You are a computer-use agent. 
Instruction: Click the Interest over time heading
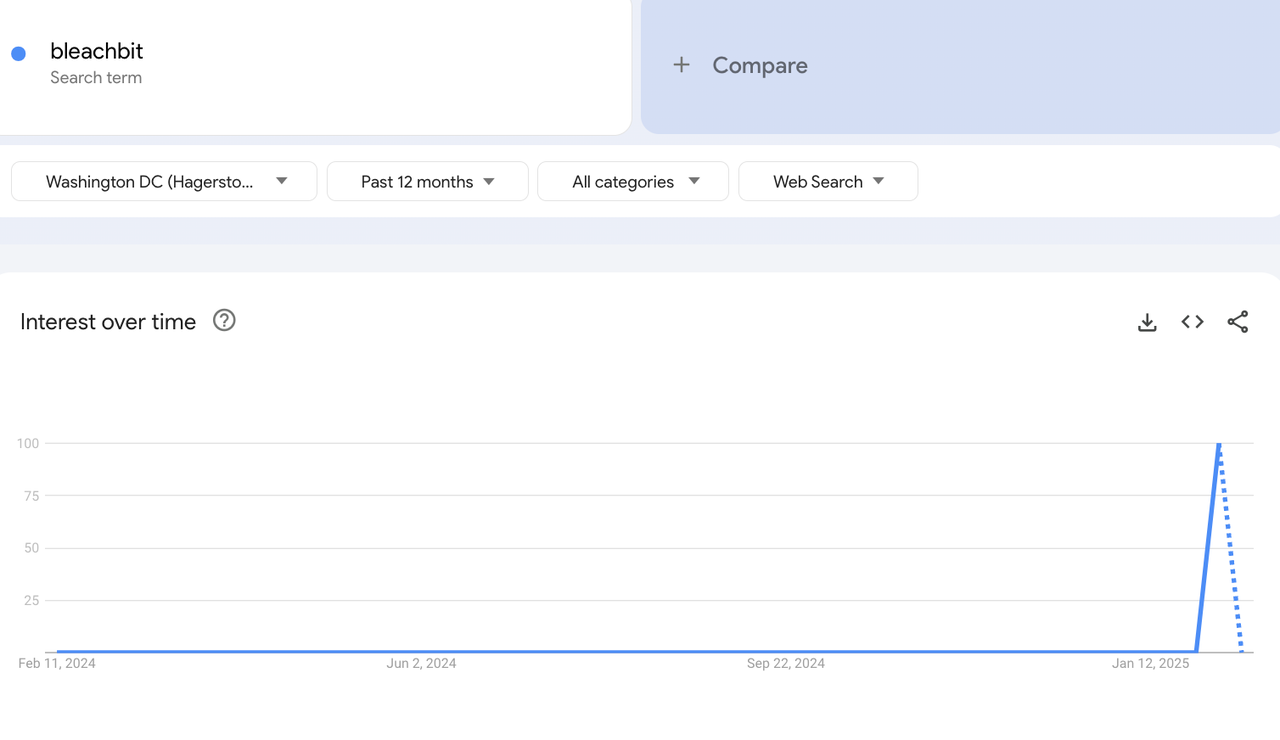(x=108, y=322)
